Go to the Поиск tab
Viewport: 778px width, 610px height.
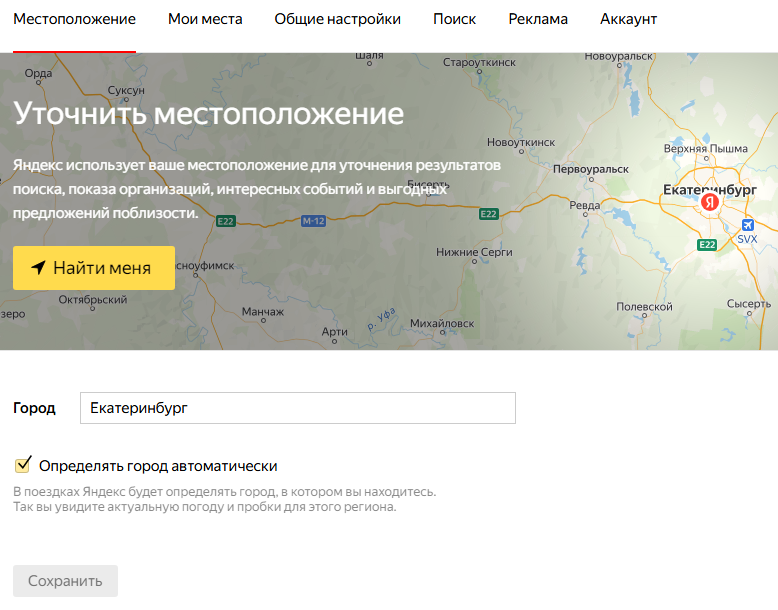pyautogui.click(x=454, y=19)
